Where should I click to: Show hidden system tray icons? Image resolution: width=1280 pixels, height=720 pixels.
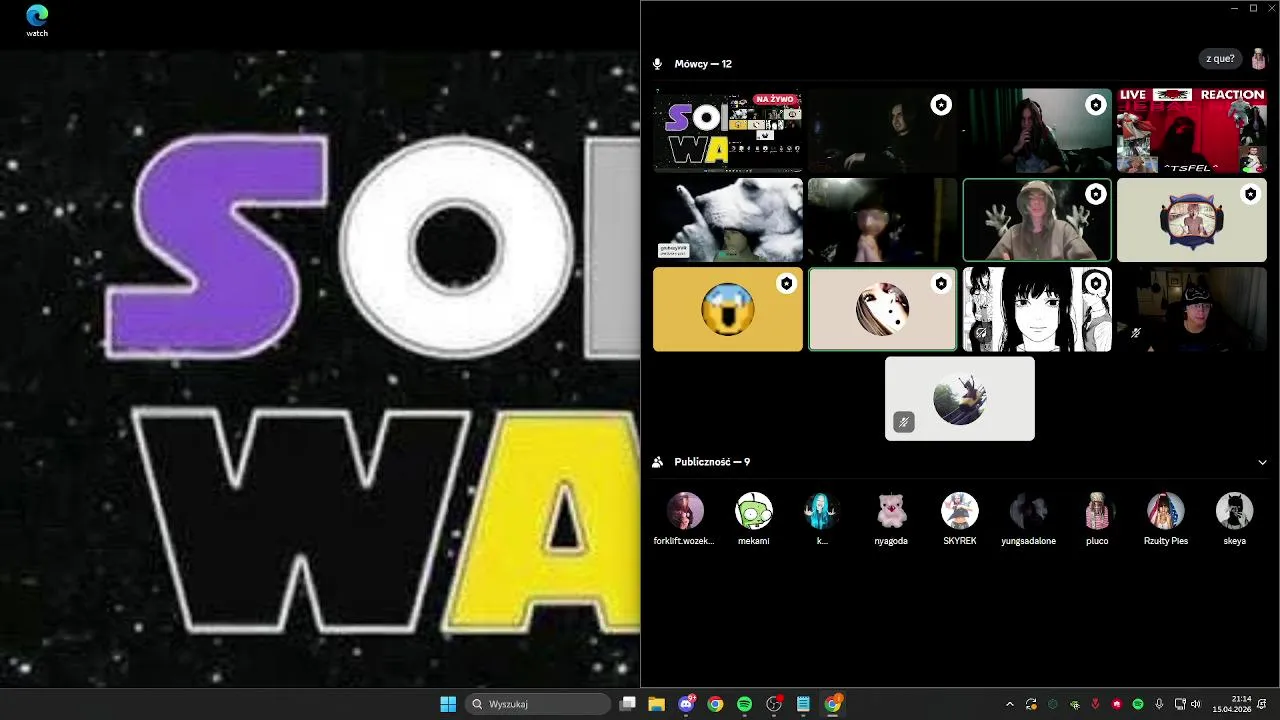(1009, 704)
